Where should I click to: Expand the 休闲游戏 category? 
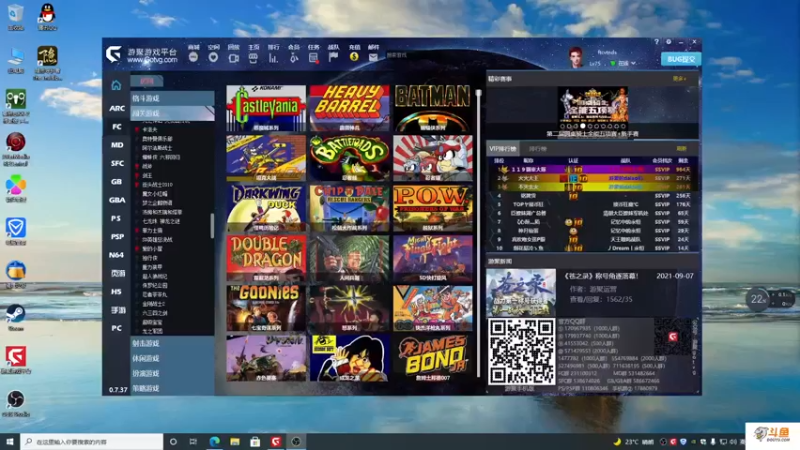click(172, 359)
